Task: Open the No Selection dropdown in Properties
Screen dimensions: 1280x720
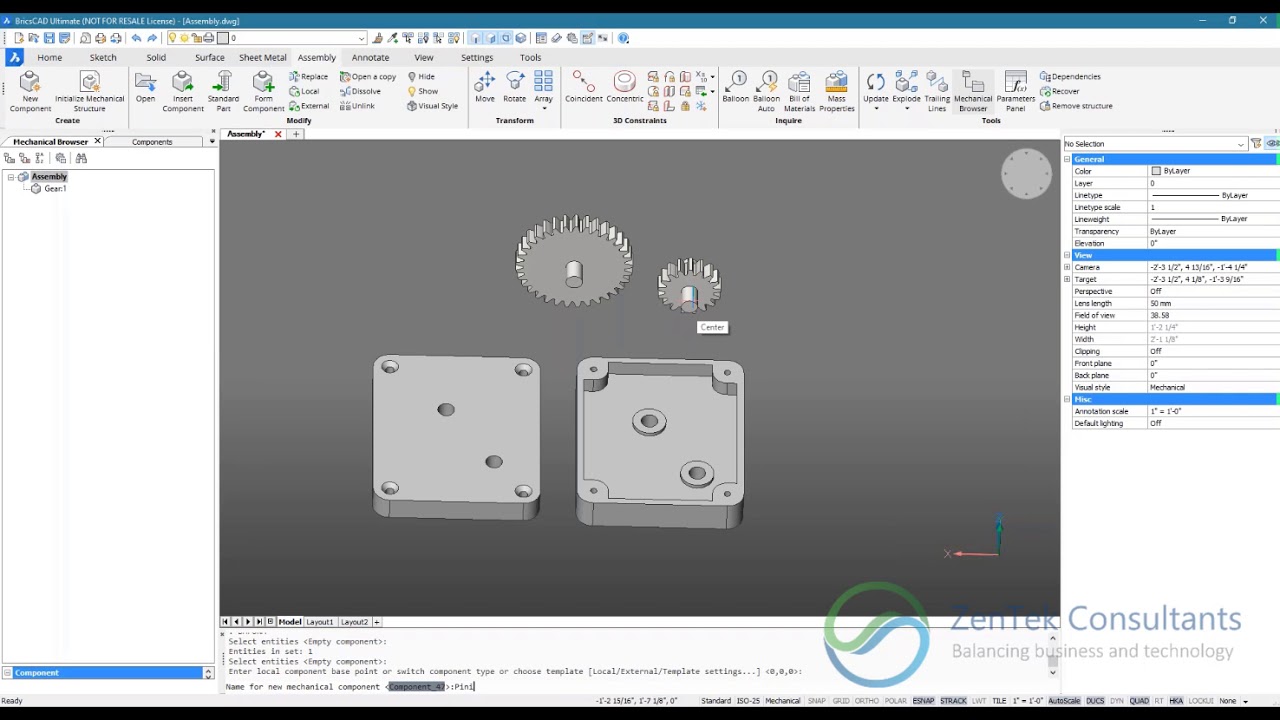Action: click(x=1241, y=144)
